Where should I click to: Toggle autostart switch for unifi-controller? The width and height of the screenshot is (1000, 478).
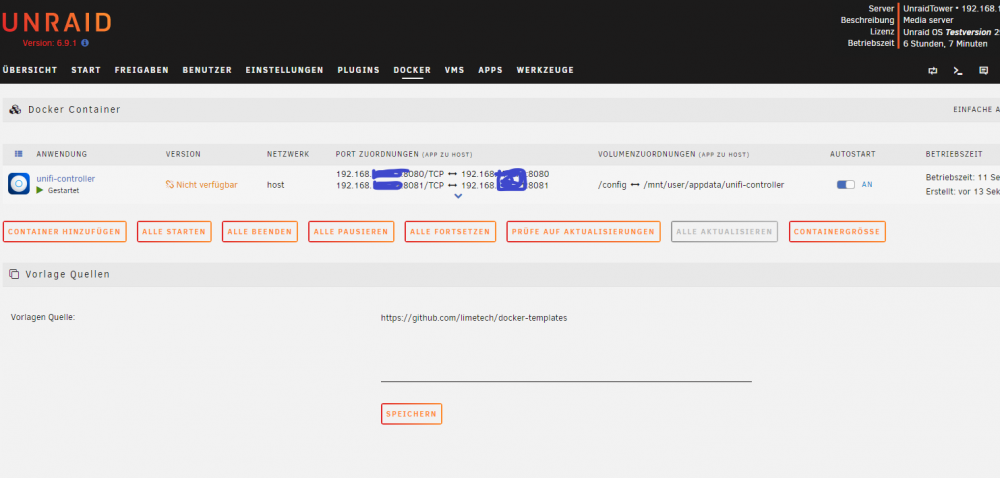(x=846, y=184)
